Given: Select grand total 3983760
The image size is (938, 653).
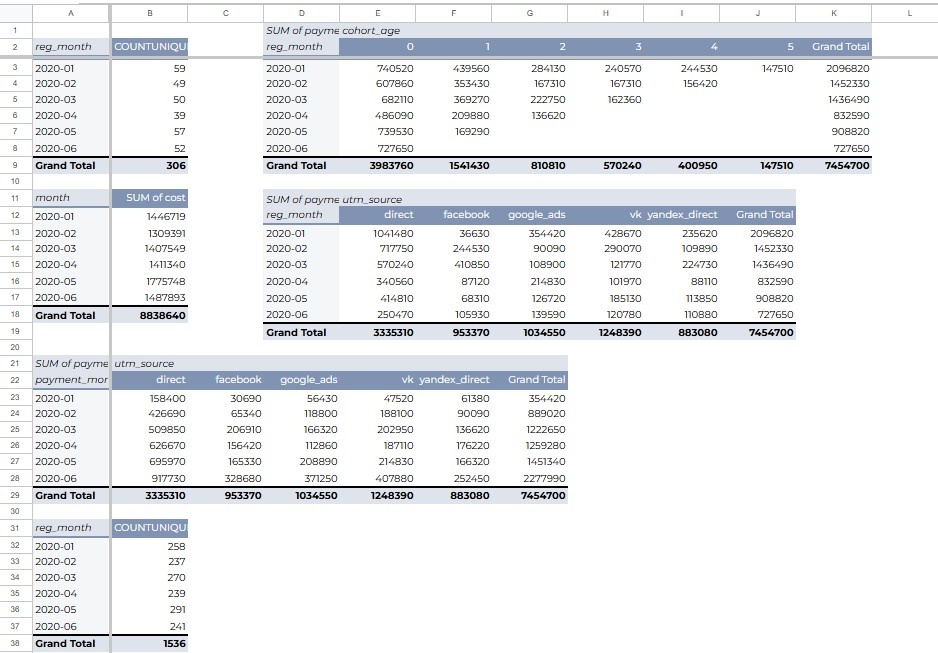Looking at the screenshot, I should (x=377, y=166).
